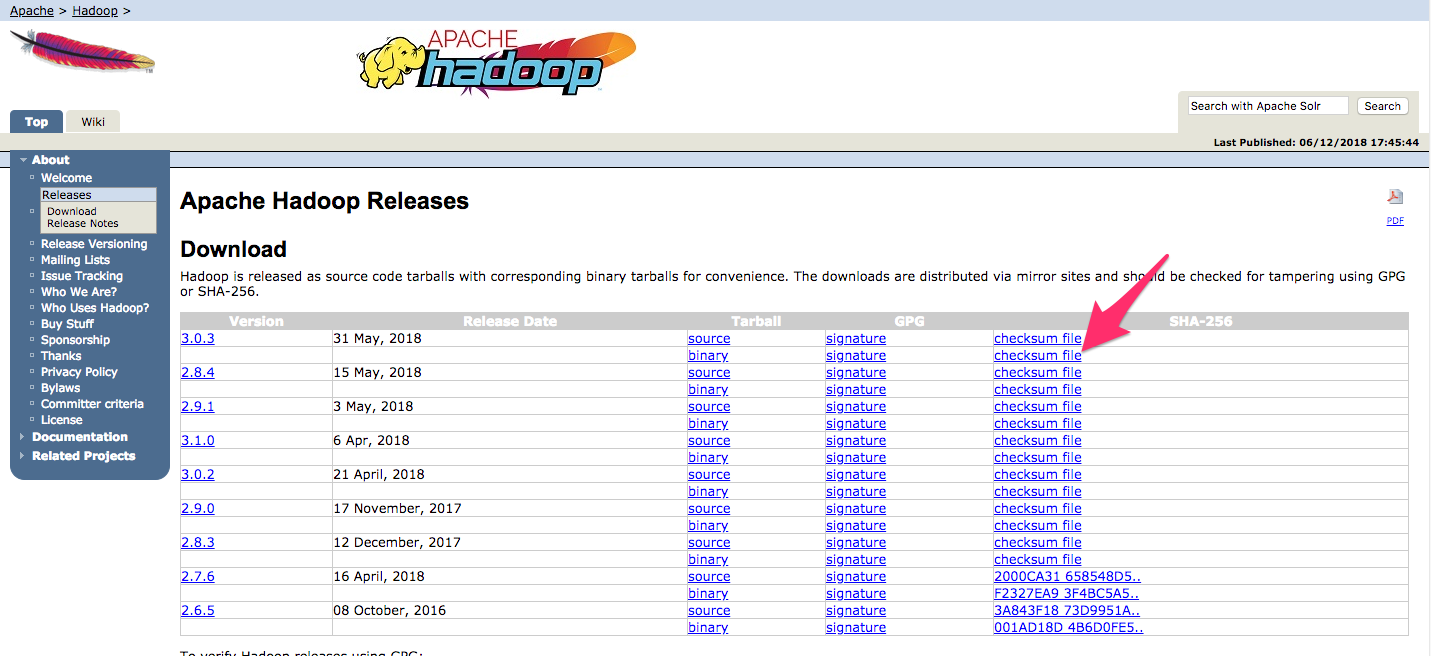Open Issue Tracking in sidebar
This screenshot has width=1431, height=656.
82,276
